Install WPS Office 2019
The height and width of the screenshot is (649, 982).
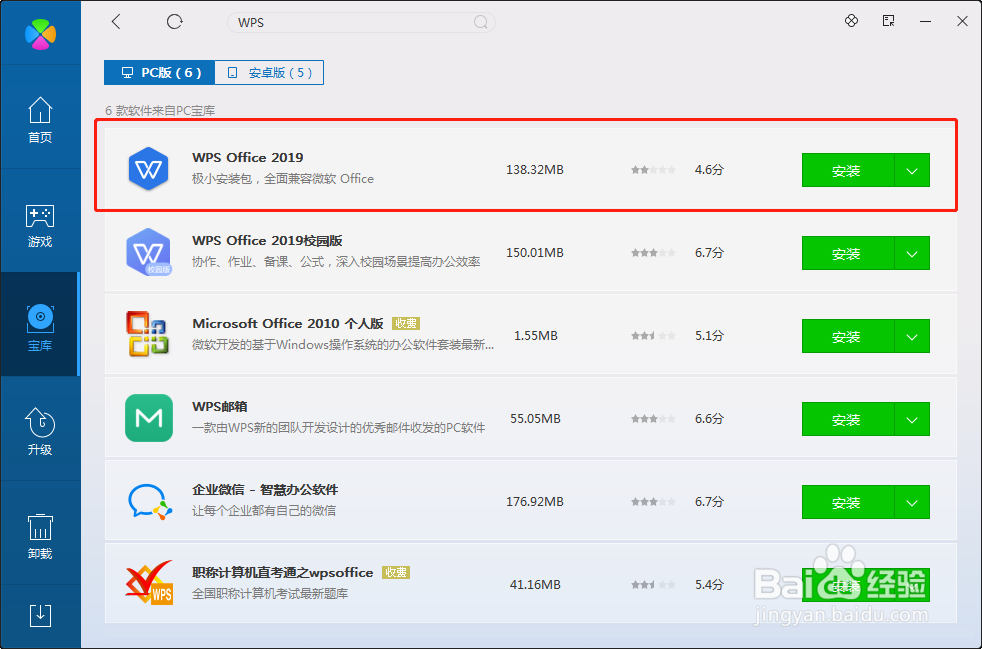point(847,170)
